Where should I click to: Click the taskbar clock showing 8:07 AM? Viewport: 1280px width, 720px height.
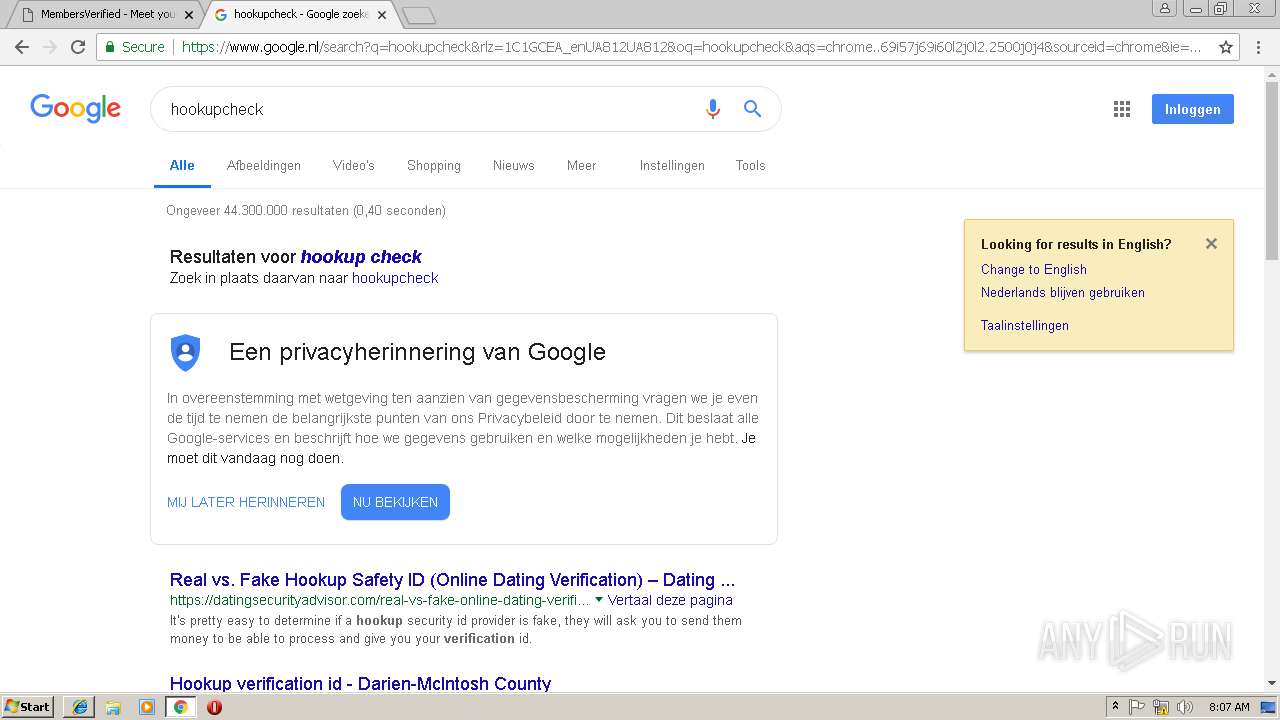[x=1229, y=707]
